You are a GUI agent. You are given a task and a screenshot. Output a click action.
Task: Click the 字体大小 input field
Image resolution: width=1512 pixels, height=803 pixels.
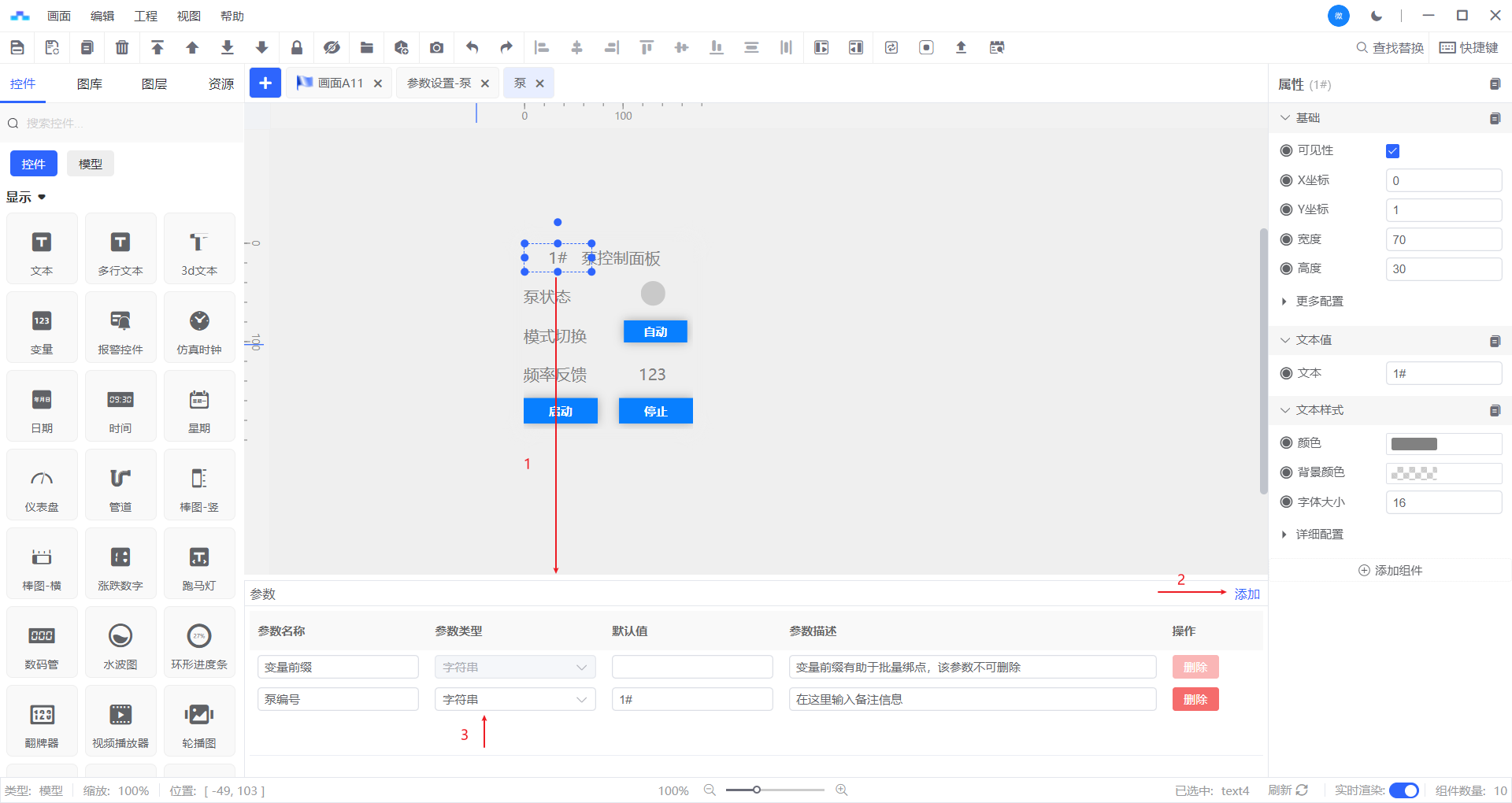[1443, 502]
